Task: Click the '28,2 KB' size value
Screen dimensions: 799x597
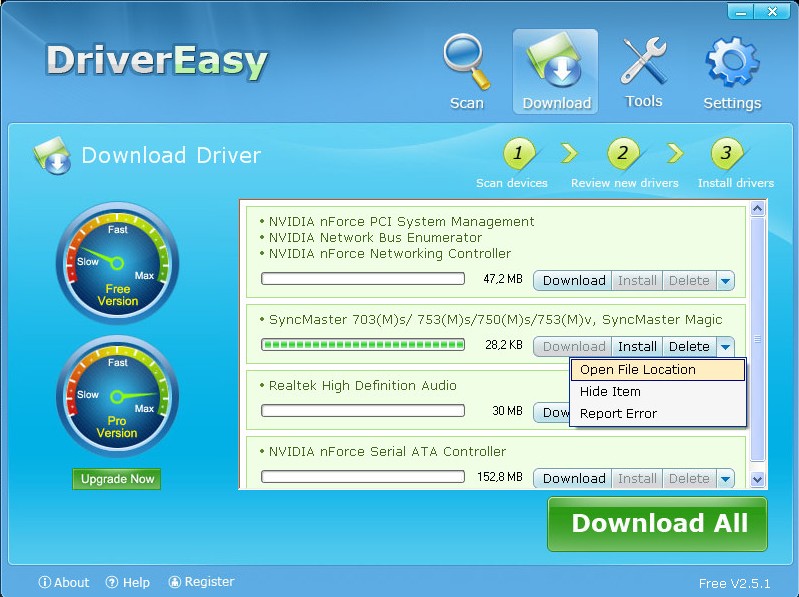Action: [503, 345]
